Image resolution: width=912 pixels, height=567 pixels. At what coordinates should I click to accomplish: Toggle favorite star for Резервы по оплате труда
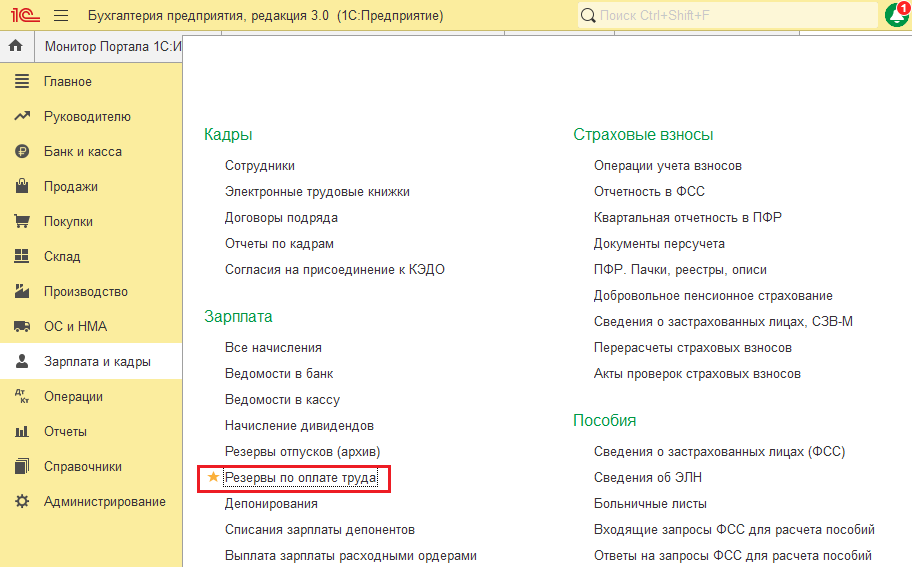(213, 477)
